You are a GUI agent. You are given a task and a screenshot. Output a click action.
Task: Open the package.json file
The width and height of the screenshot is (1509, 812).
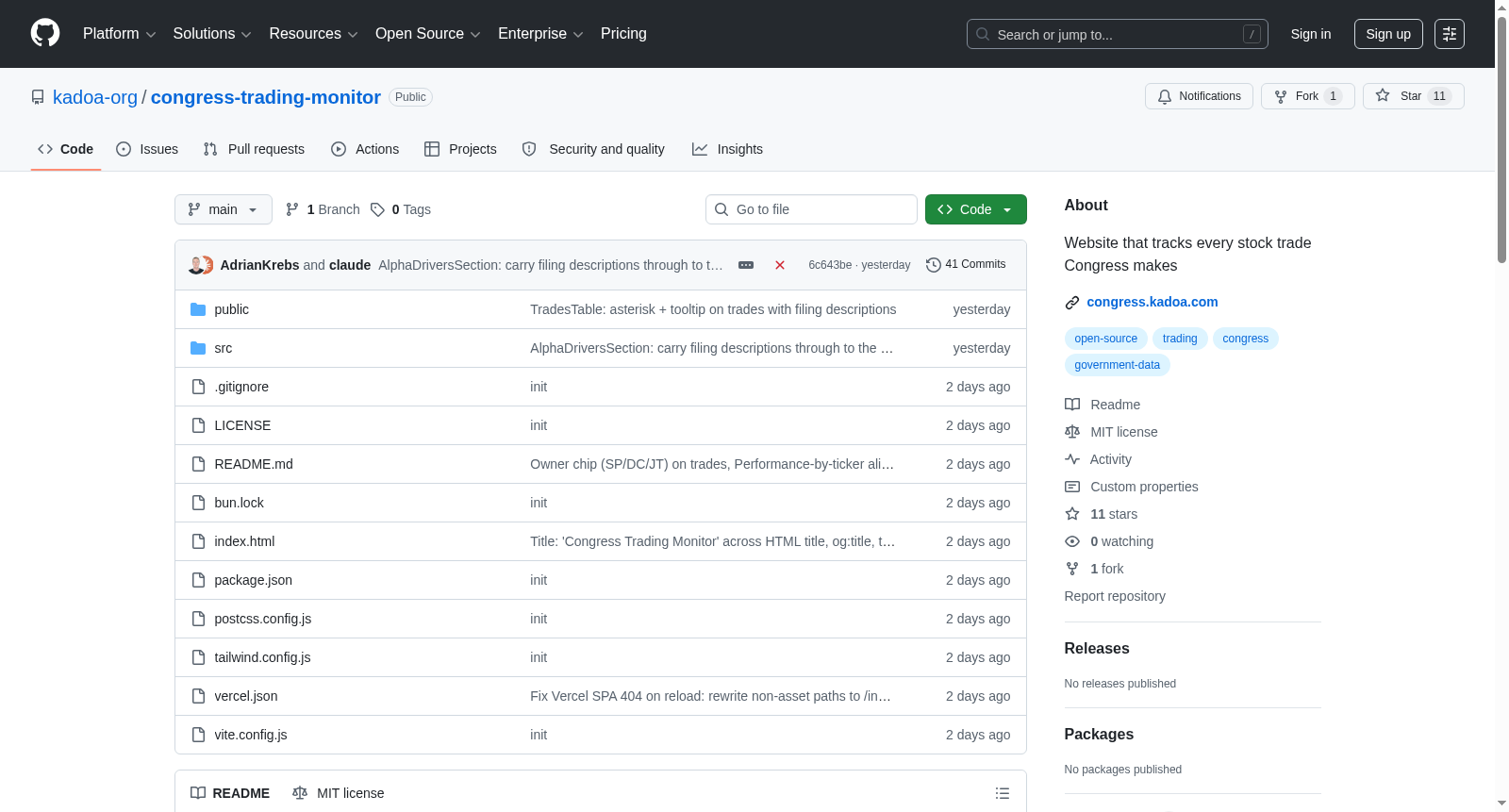[x=253, y=580]
